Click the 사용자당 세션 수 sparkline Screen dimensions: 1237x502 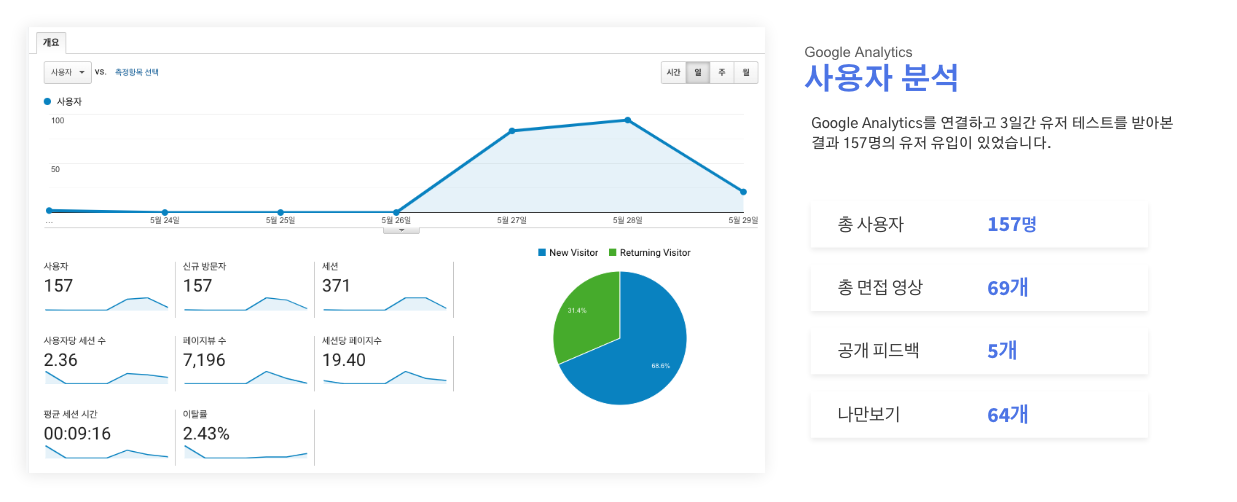(x=106, y=377)
